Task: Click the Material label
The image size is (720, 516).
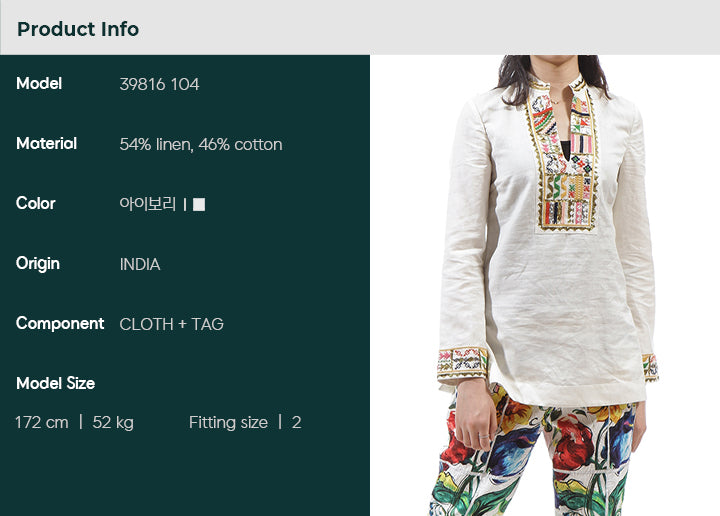Action: click(46, 144)
